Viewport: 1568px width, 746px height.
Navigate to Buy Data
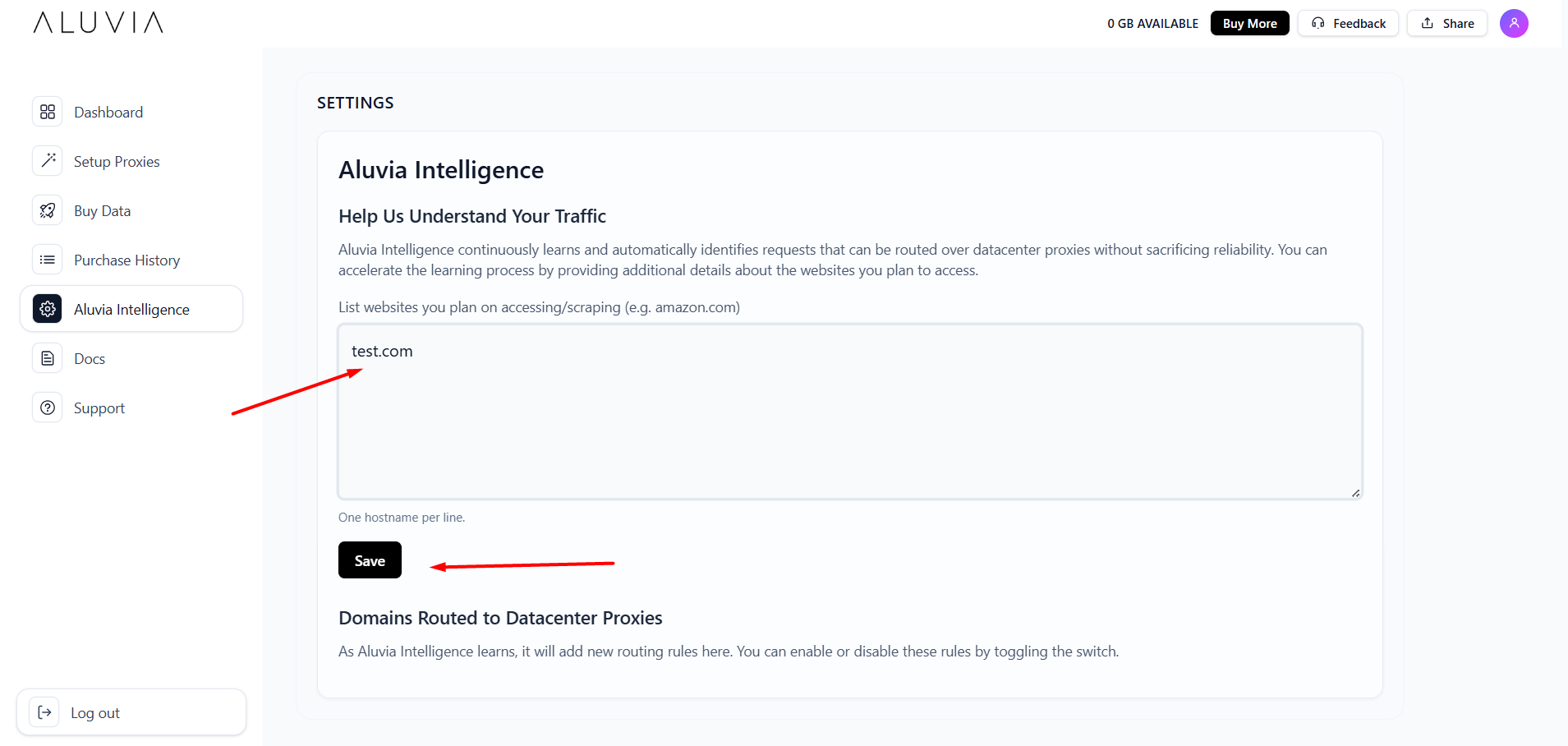click(x=102, y=211)
